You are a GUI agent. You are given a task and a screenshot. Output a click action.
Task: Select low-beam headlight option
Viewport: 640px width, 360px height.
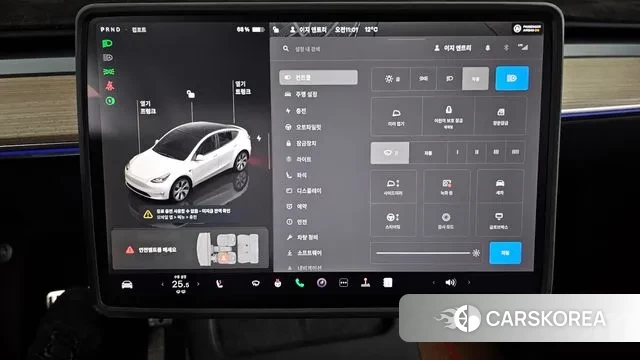[x=449, y=79]
